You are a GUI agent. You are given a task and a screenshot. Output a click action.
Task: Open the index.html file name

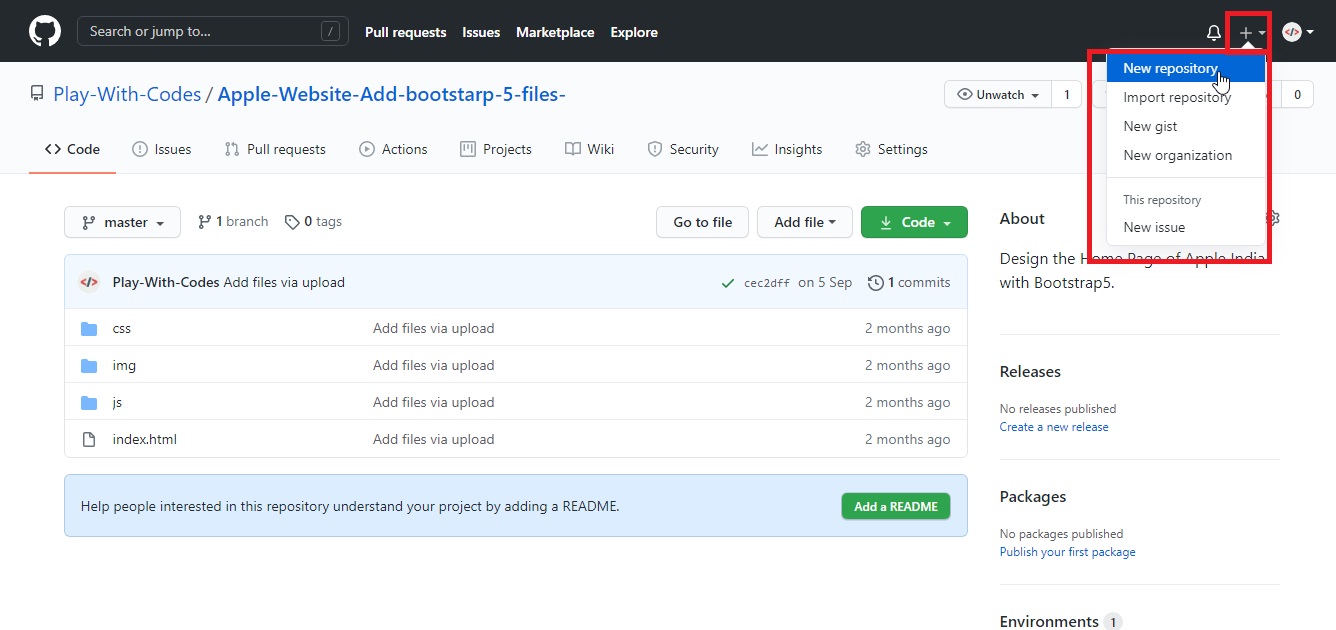tap(145, 439)
